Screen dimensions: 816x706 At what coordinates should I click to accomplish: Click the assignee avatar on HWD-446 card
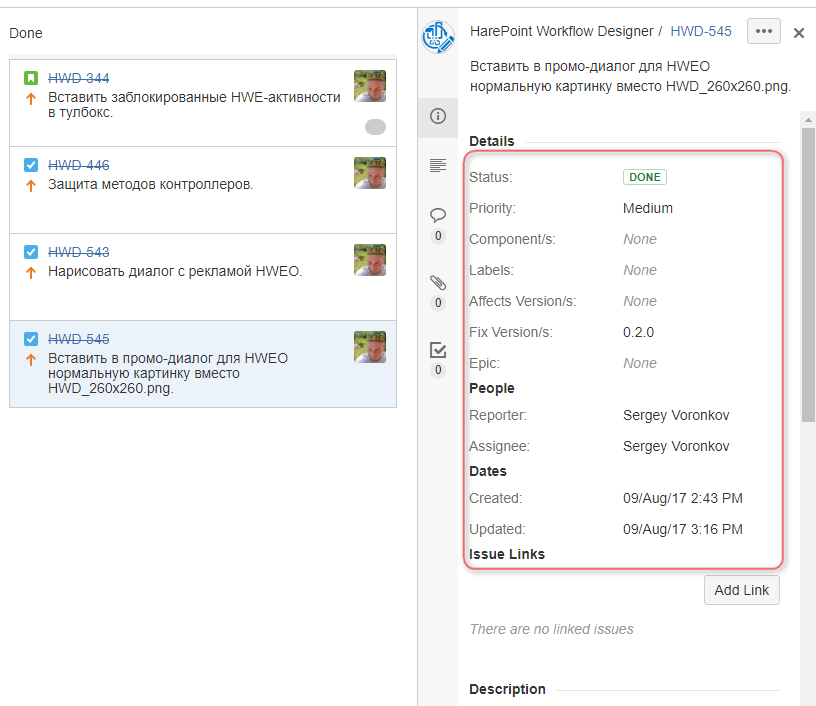[x=370, y=173]
